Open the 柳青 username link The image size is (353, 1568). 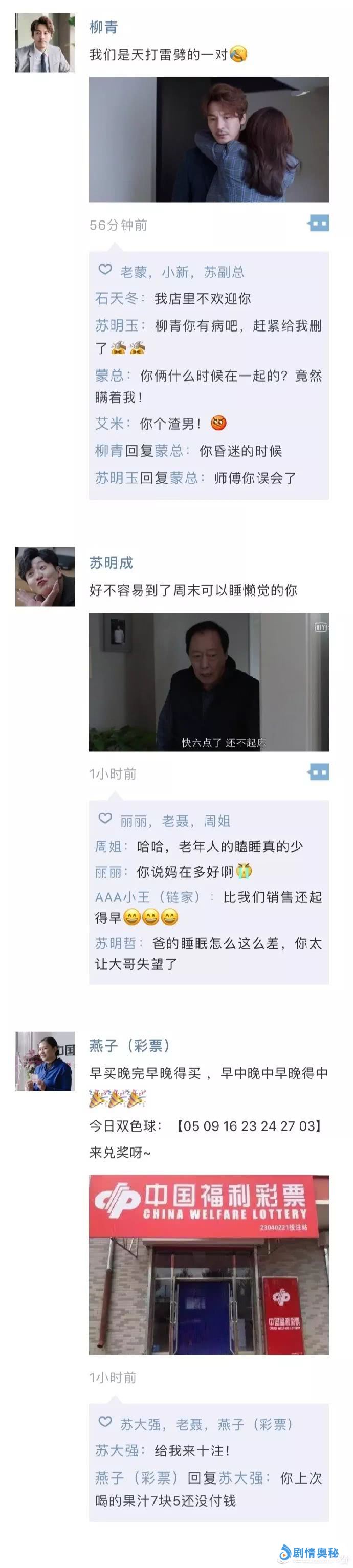coord(103,28)
